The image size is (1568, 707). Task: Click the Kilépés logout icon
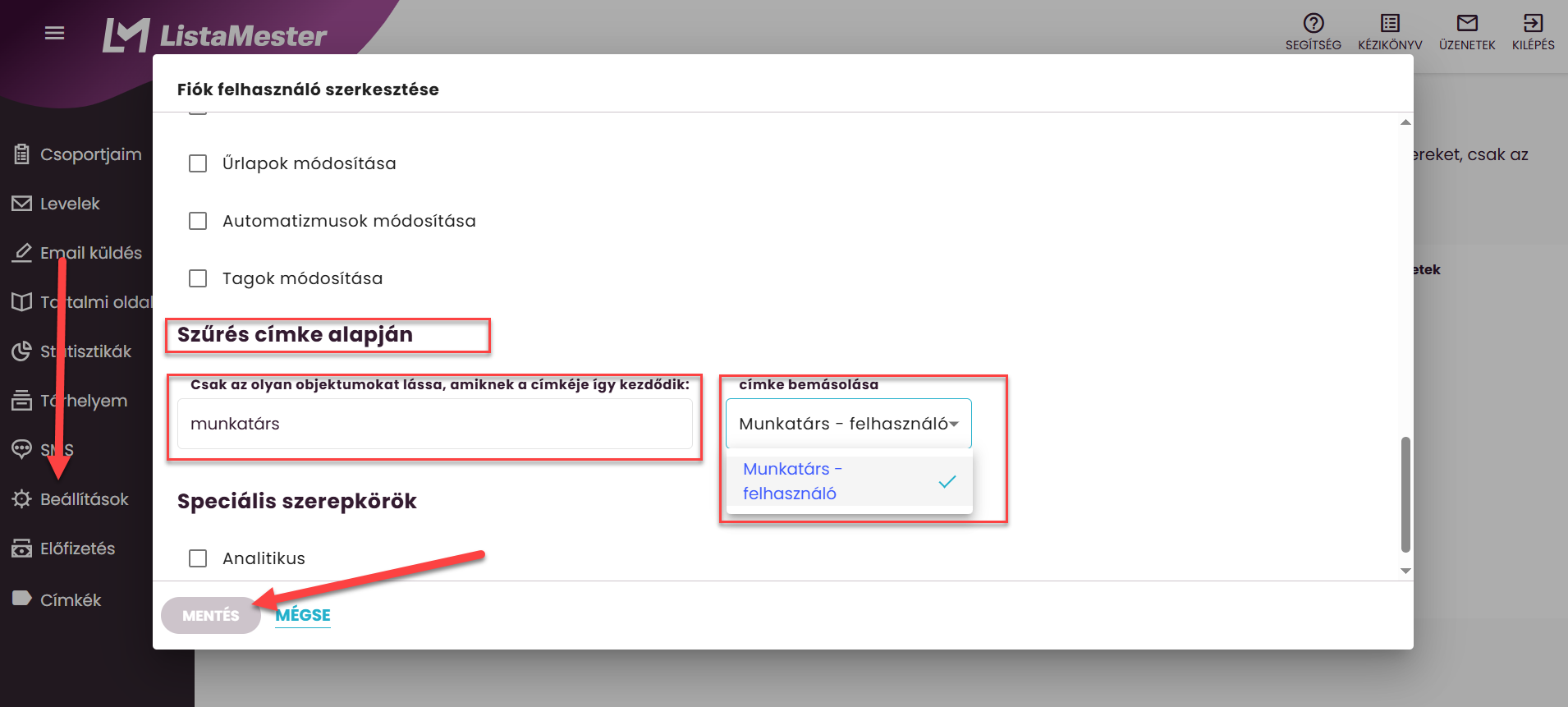point(1533,23)
